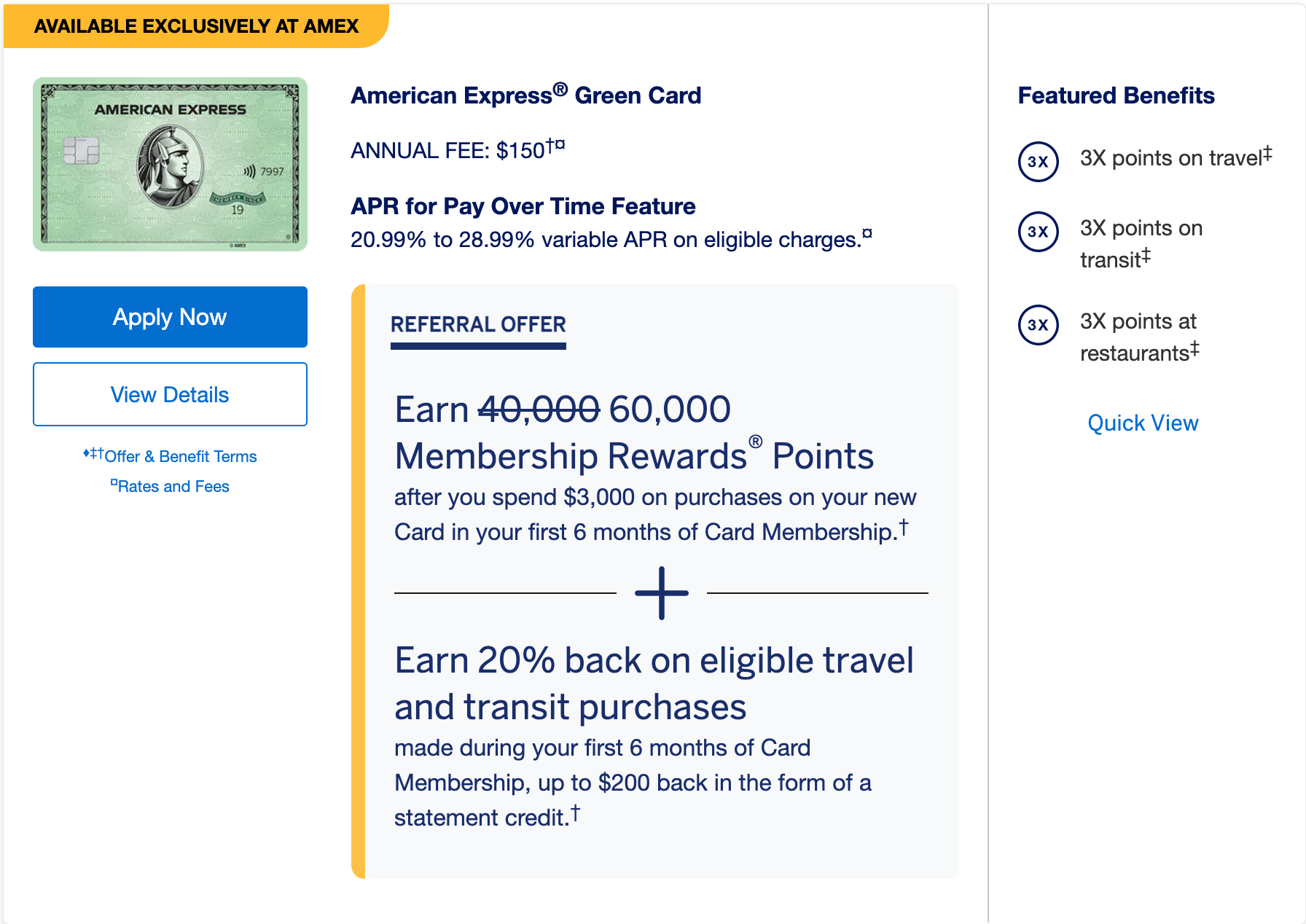Click the ¤ symbol after variable APR text
Viewport: 1306px width, 924px height.
869,233
